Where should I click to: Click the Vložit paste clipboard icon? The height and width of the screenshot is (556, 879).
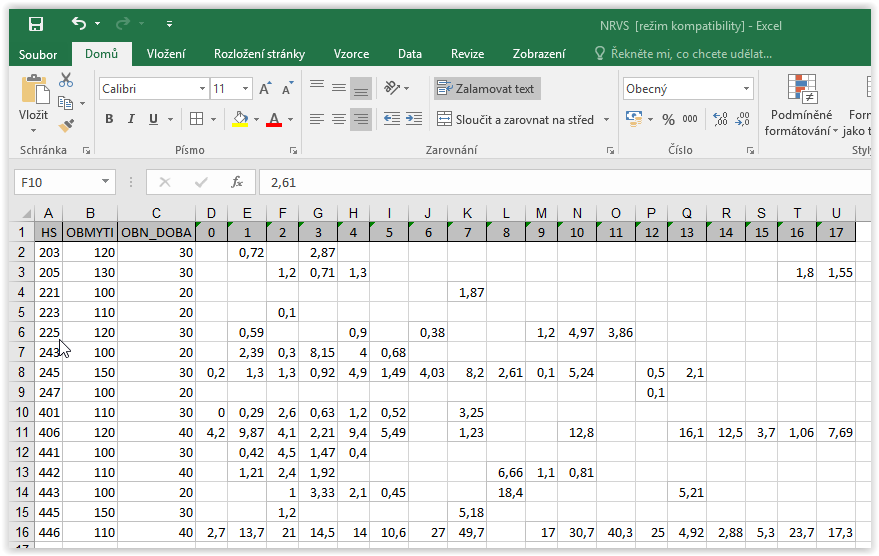pyautogui.click(x=34, y=90)
